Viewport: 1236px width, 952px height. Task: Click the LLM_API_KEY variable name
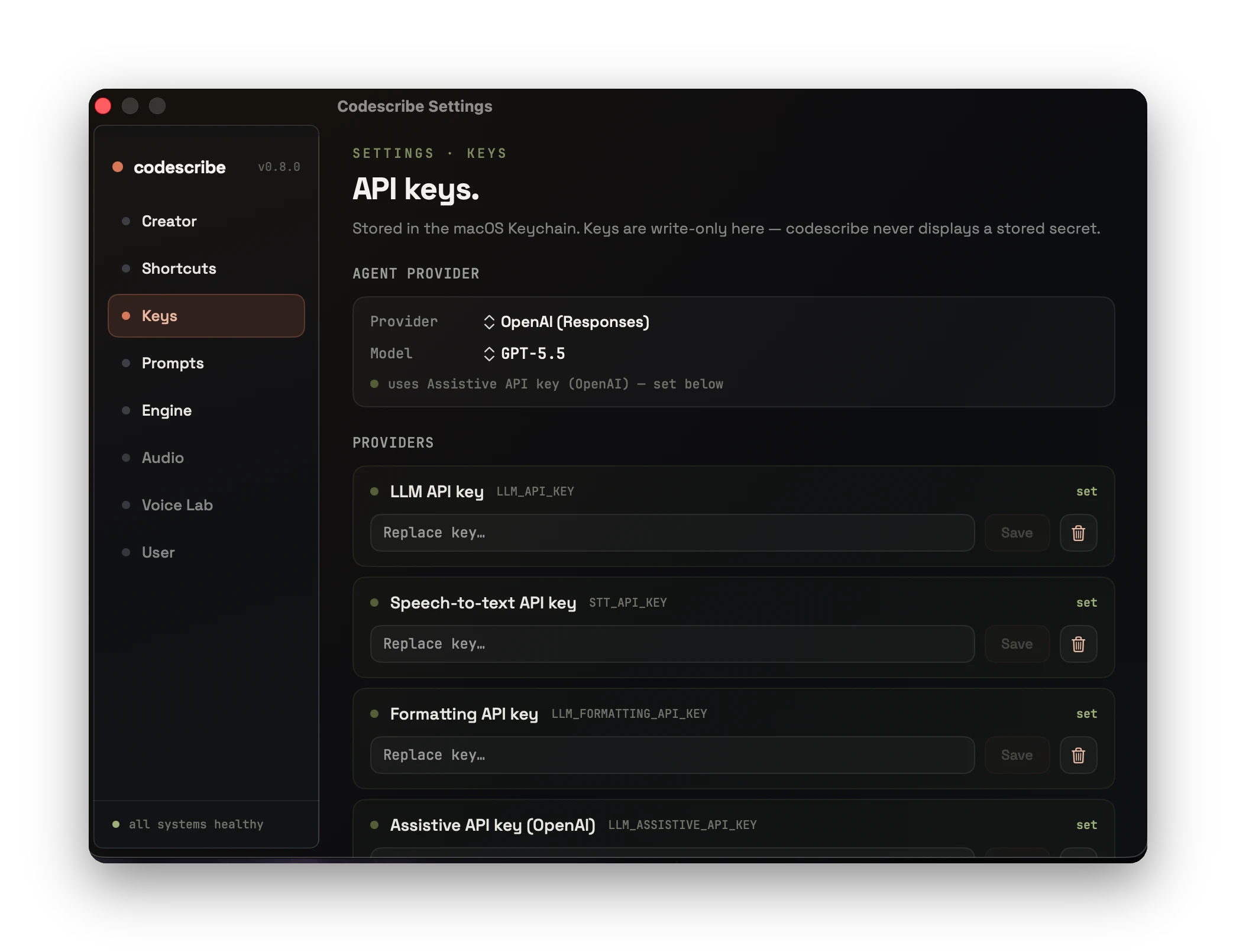535,491
